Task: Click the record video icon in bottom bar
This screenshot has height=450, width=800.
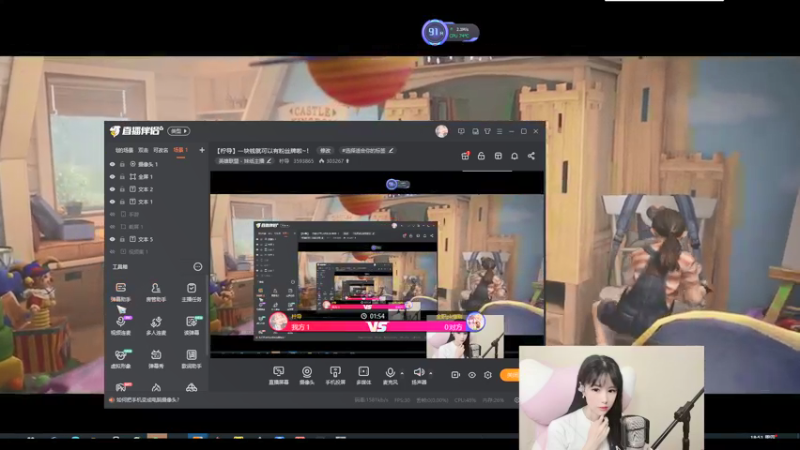Action: coord(455,375)
